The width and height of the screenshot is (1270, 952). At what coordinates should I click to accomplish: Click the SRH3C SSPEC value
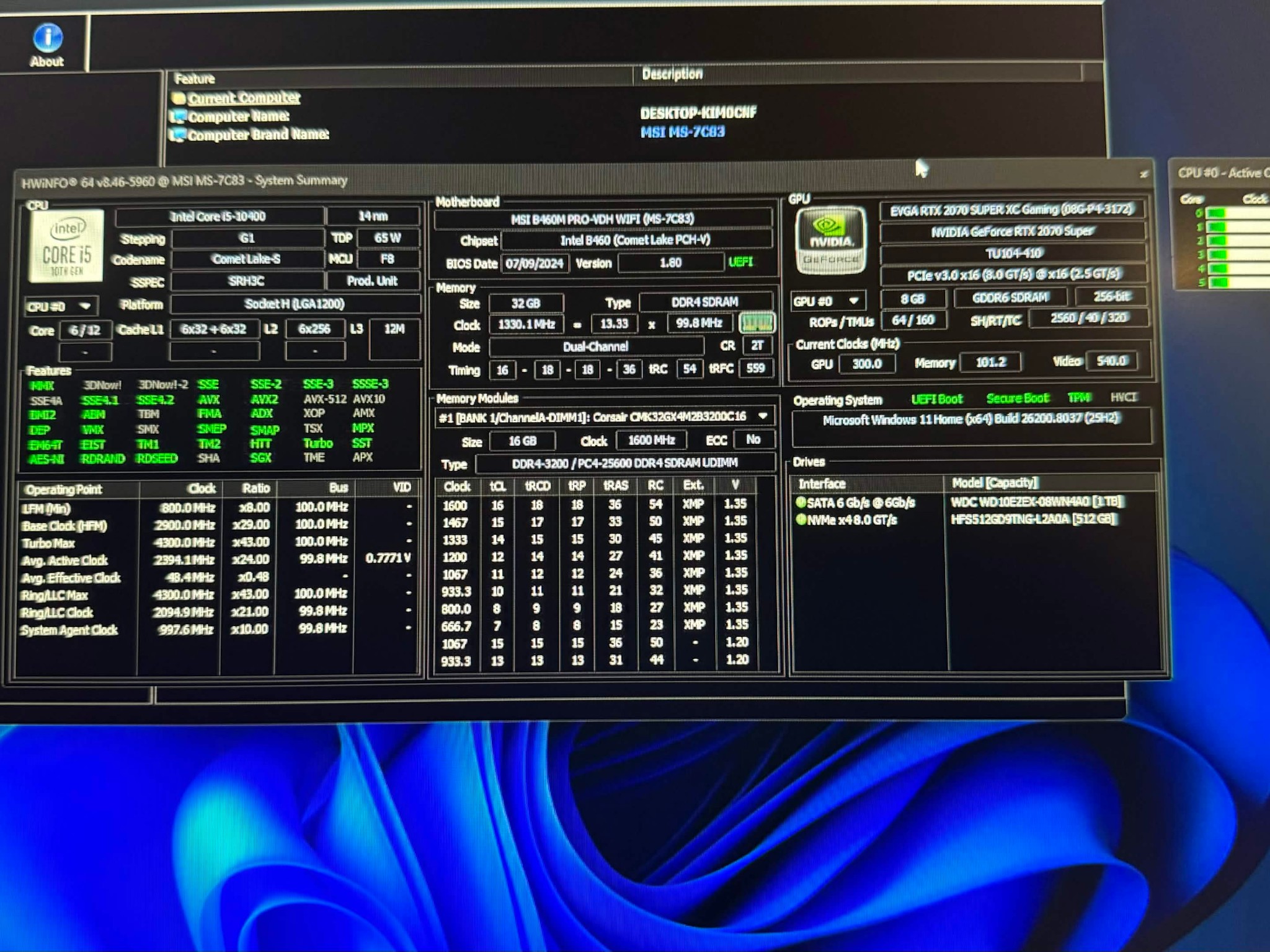click(247, 281)
